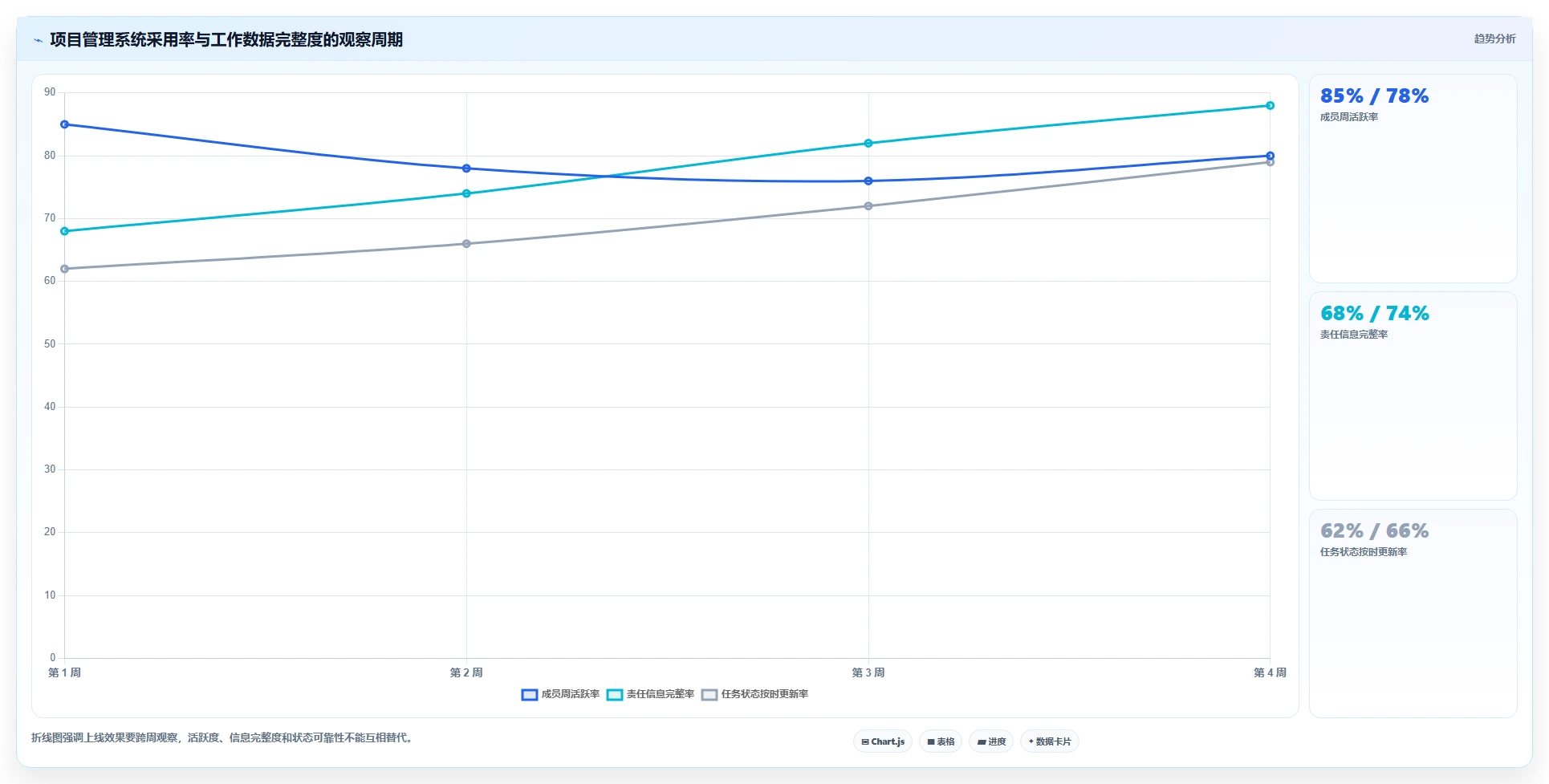The width and height of the screenshot is (1549, 784).
Task: Click the blue 成员周活跃率 legend swatch
Action: (530, 695)
